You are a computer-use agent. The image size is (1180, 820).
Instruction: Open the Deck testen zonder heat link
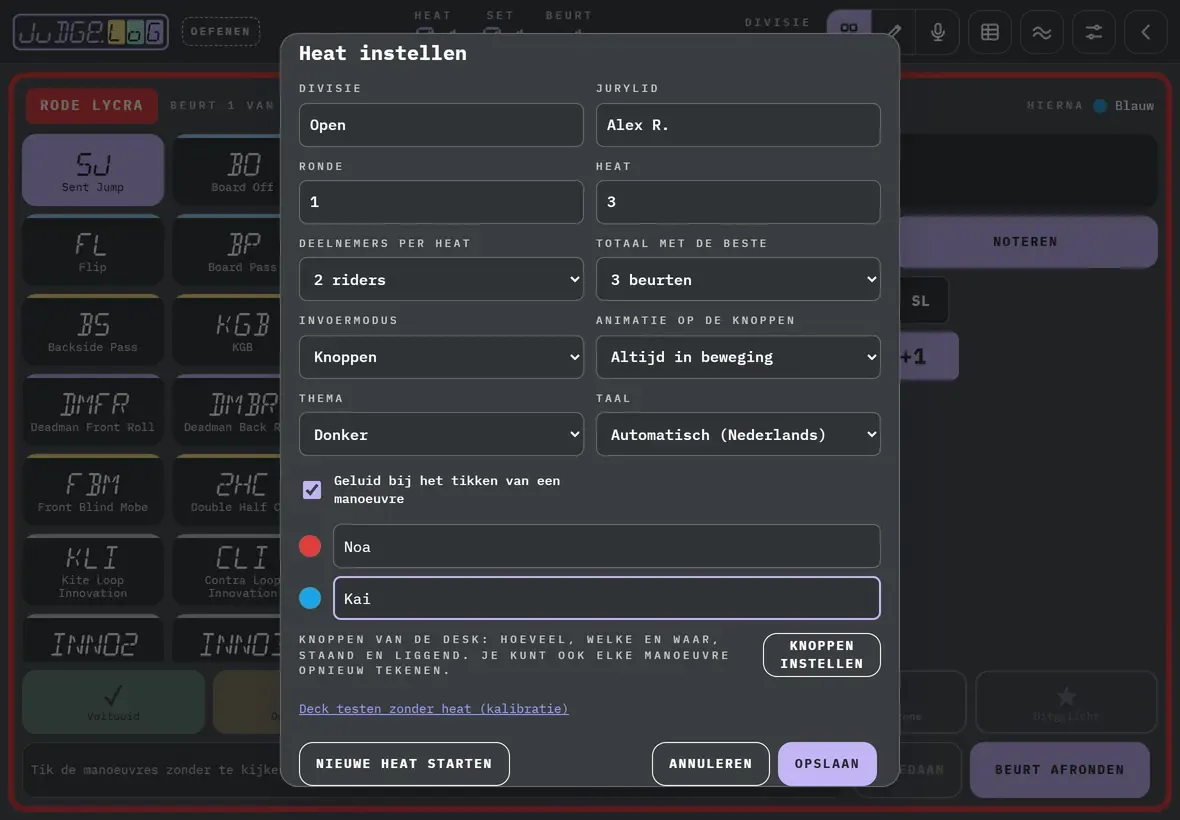(x=433, y=709)
